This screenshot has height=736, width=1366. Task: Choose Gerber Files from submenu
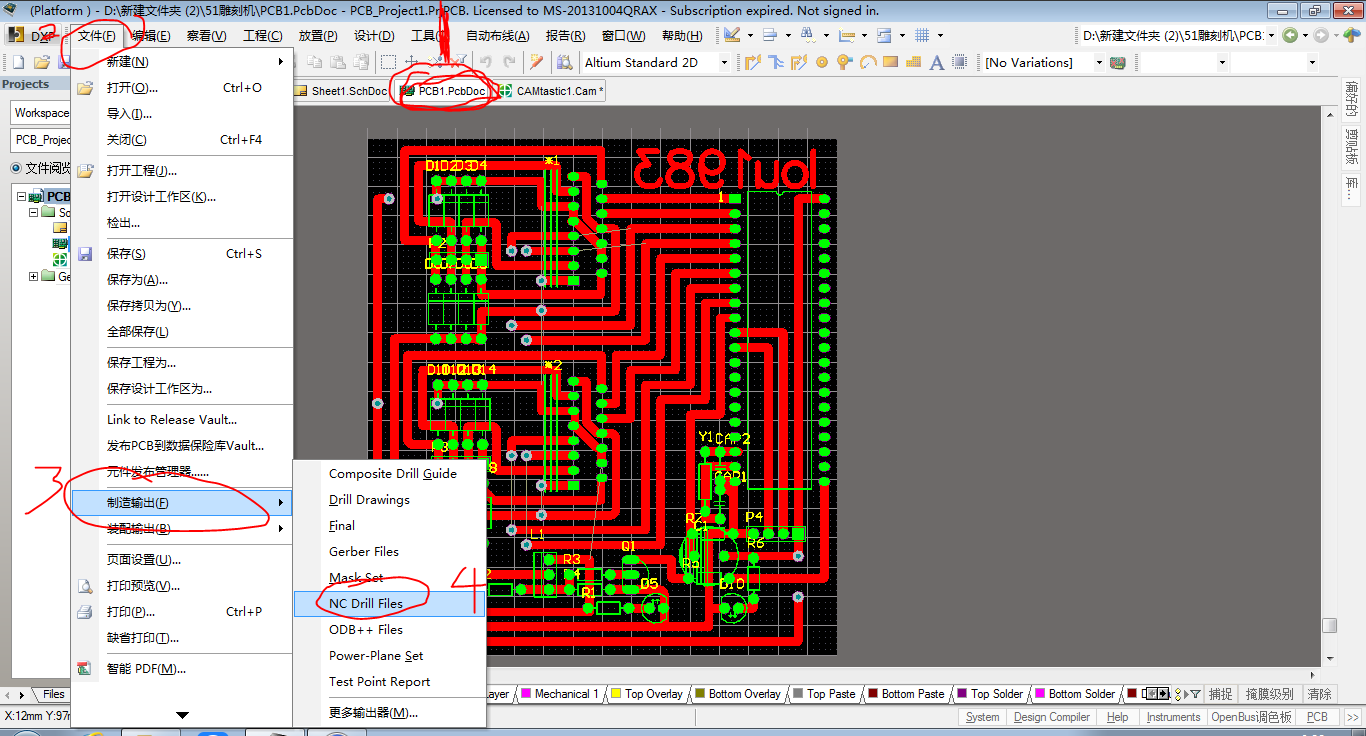point(390,552)
